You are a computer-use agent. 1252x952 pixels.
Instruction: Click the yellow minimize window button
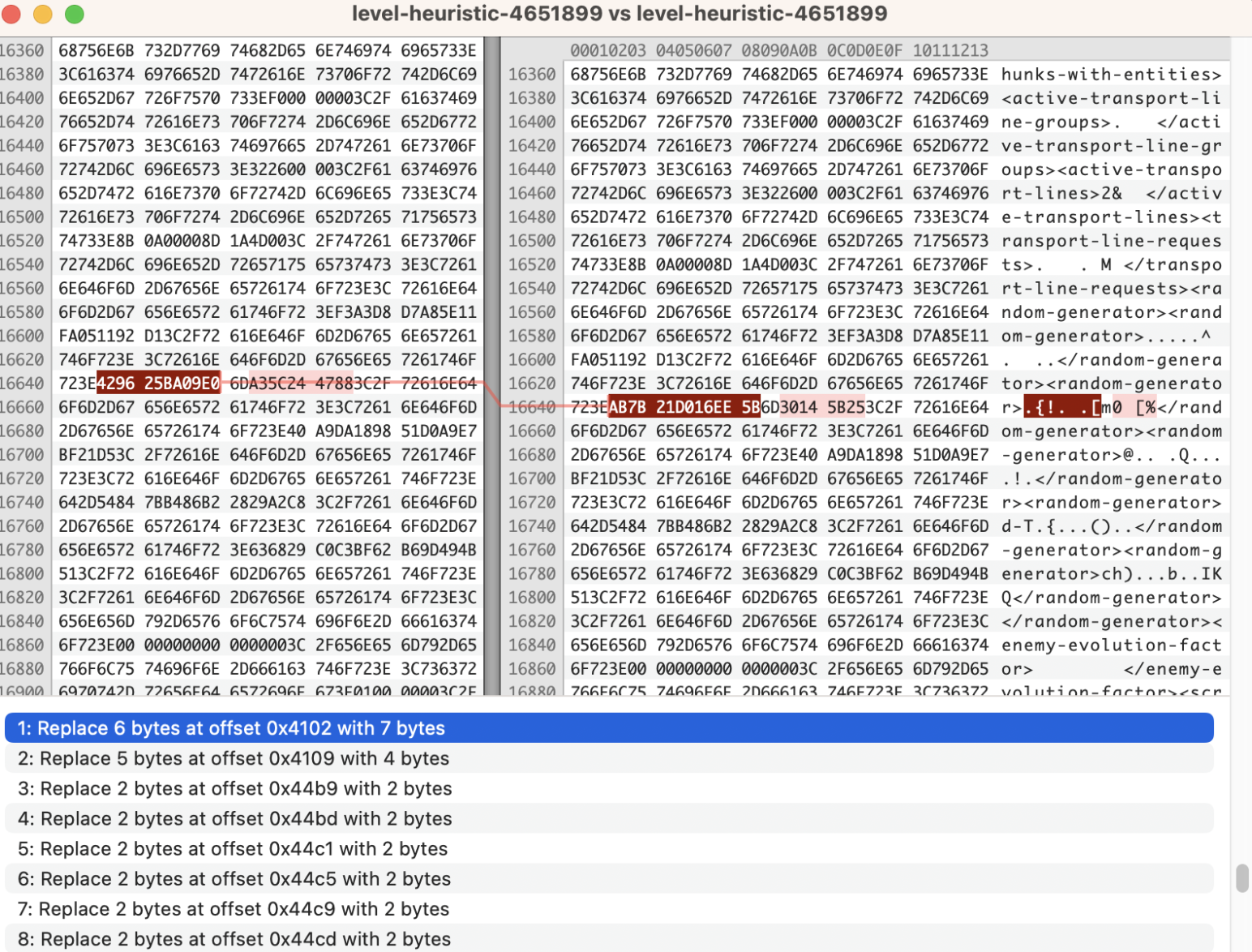43,14
